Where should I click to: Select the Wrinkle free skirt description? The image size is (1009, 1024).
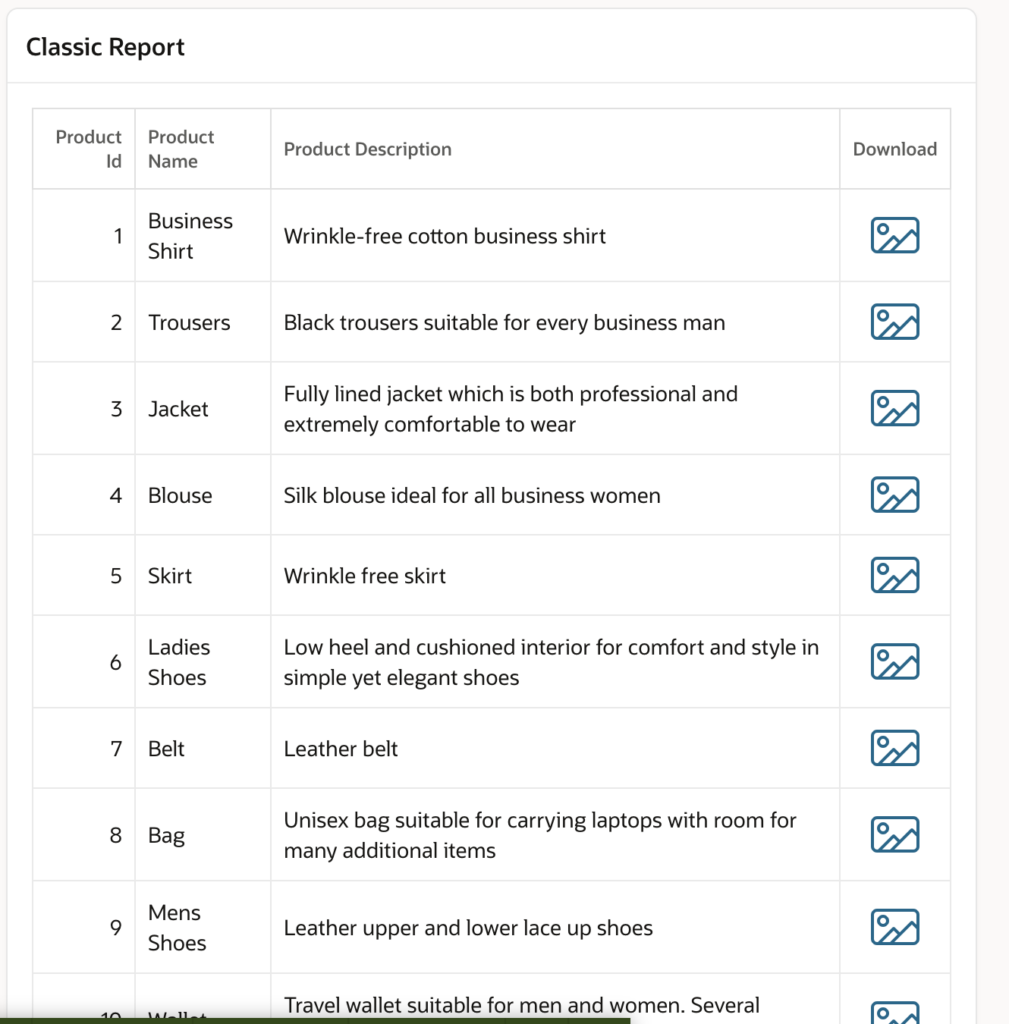click(x=365, y=576)
